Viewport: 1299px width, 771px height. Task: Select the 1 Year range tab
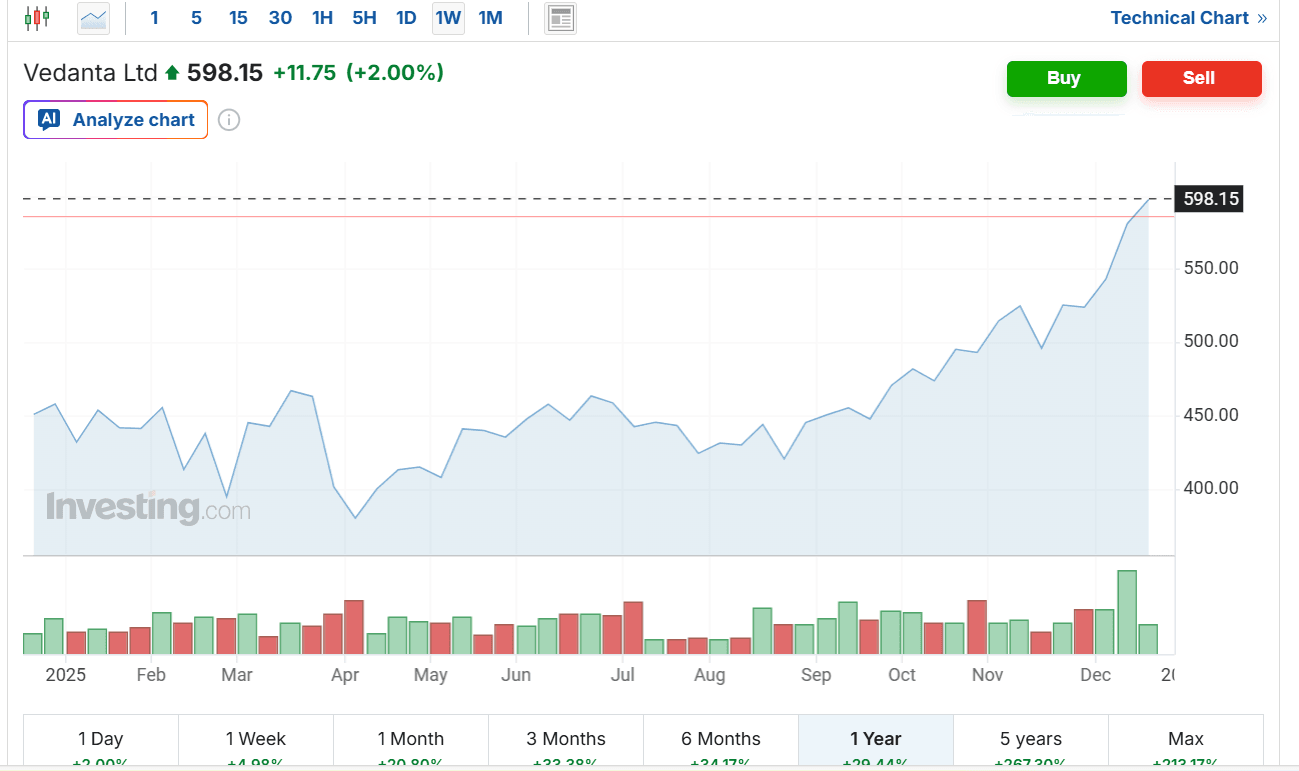coord(876,742)
